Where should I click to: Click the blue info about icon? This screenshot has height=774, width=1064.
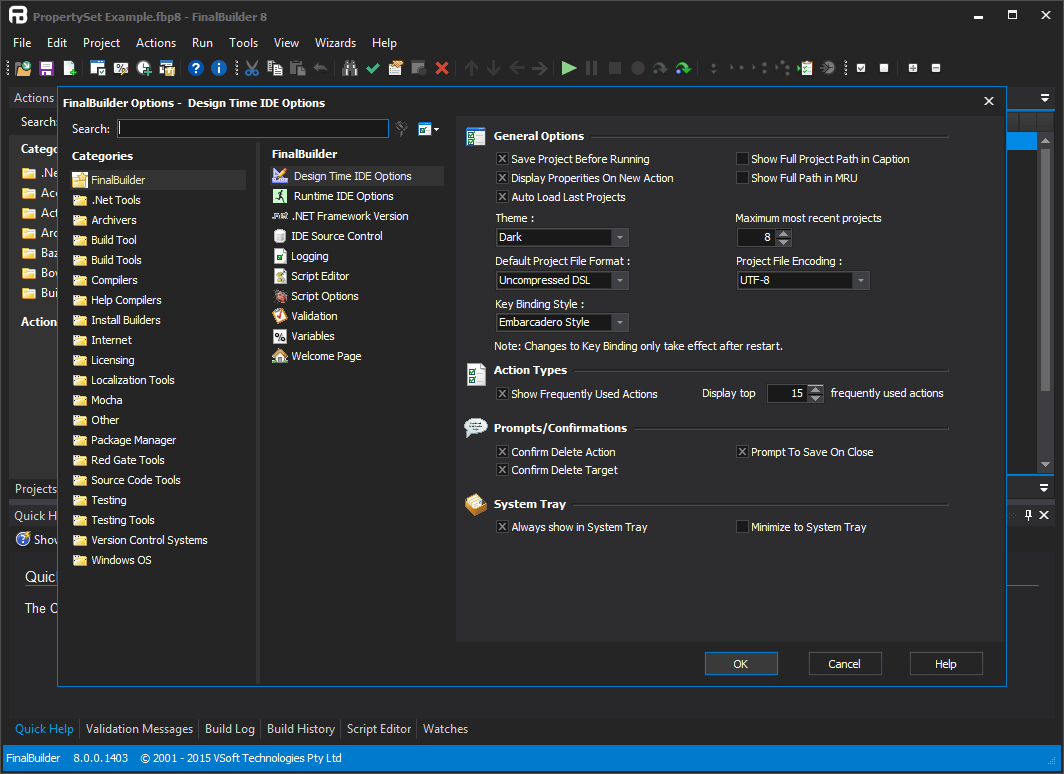pyautogui.click(x=218, y=68)
